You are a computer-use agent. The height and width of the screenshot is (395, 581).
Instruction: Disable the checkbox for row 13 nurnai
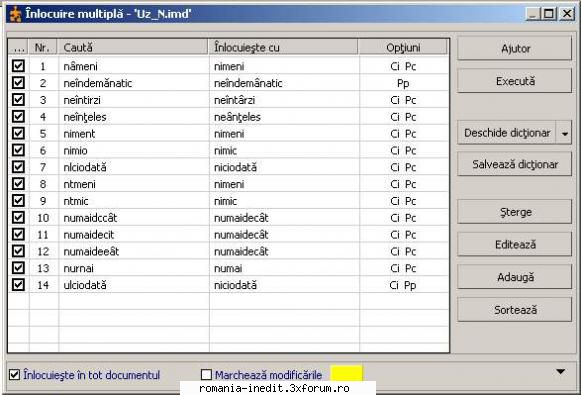[x=18, y=268]
